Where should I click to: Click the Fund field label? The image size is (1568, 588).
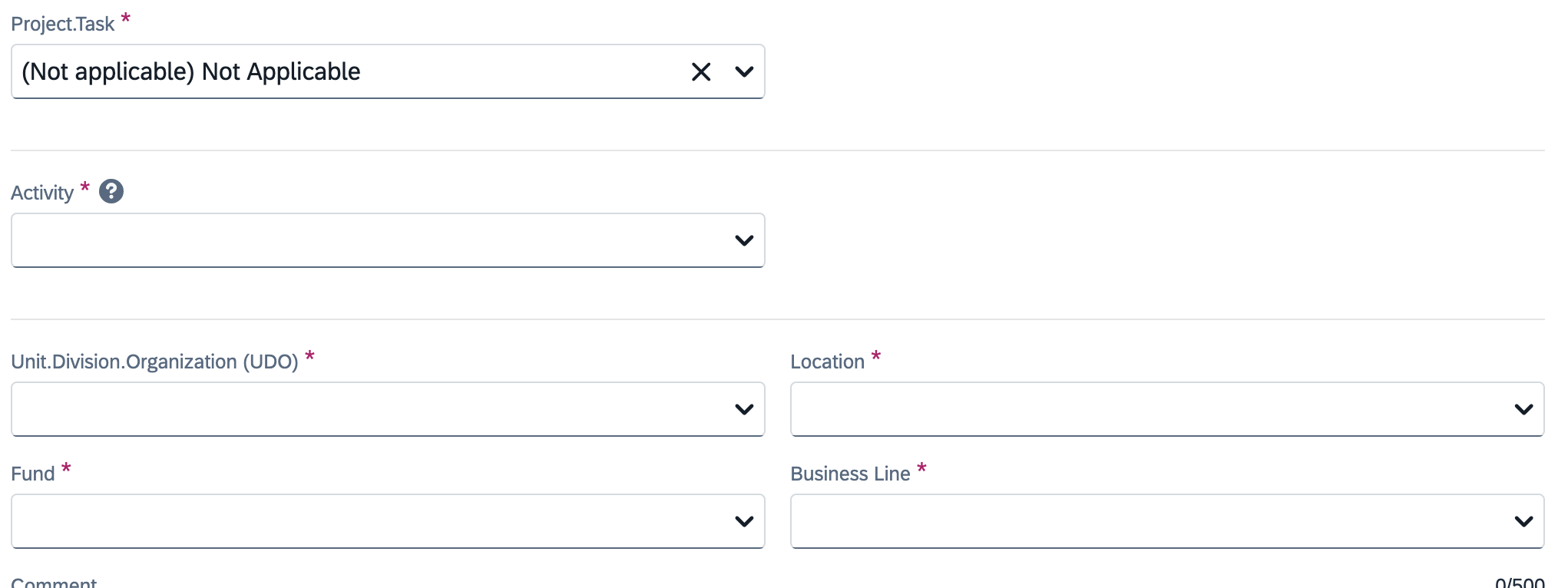(x=33, y=474)
